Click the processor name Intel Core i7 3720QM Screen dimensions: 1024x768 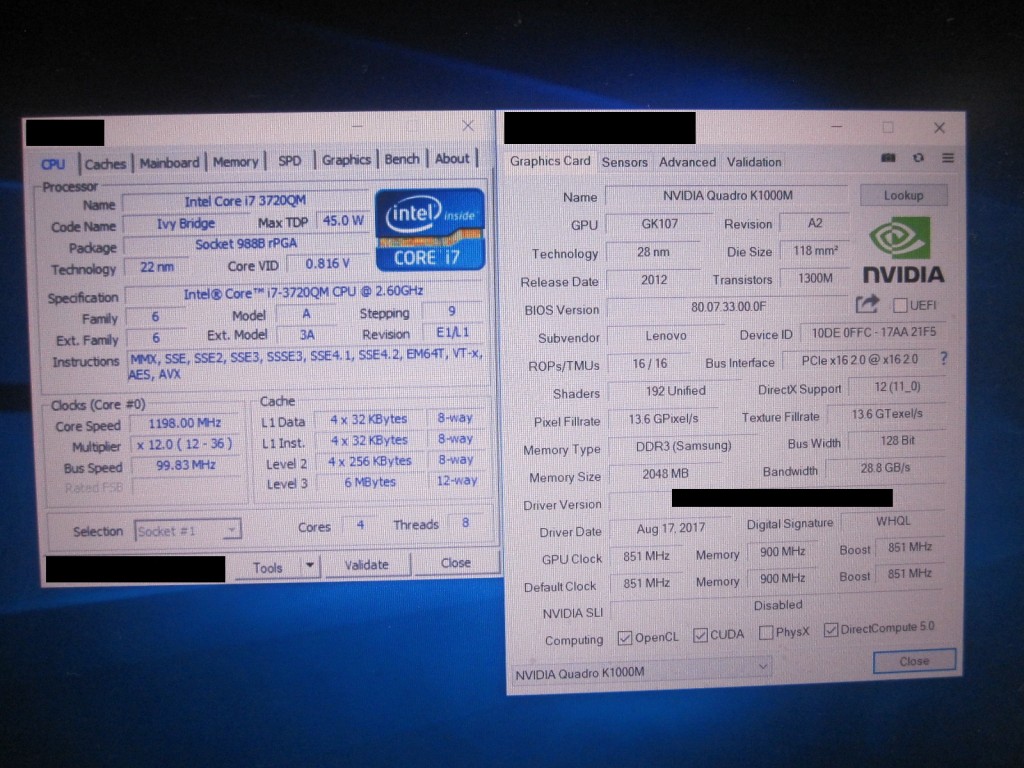coord(245,201)
